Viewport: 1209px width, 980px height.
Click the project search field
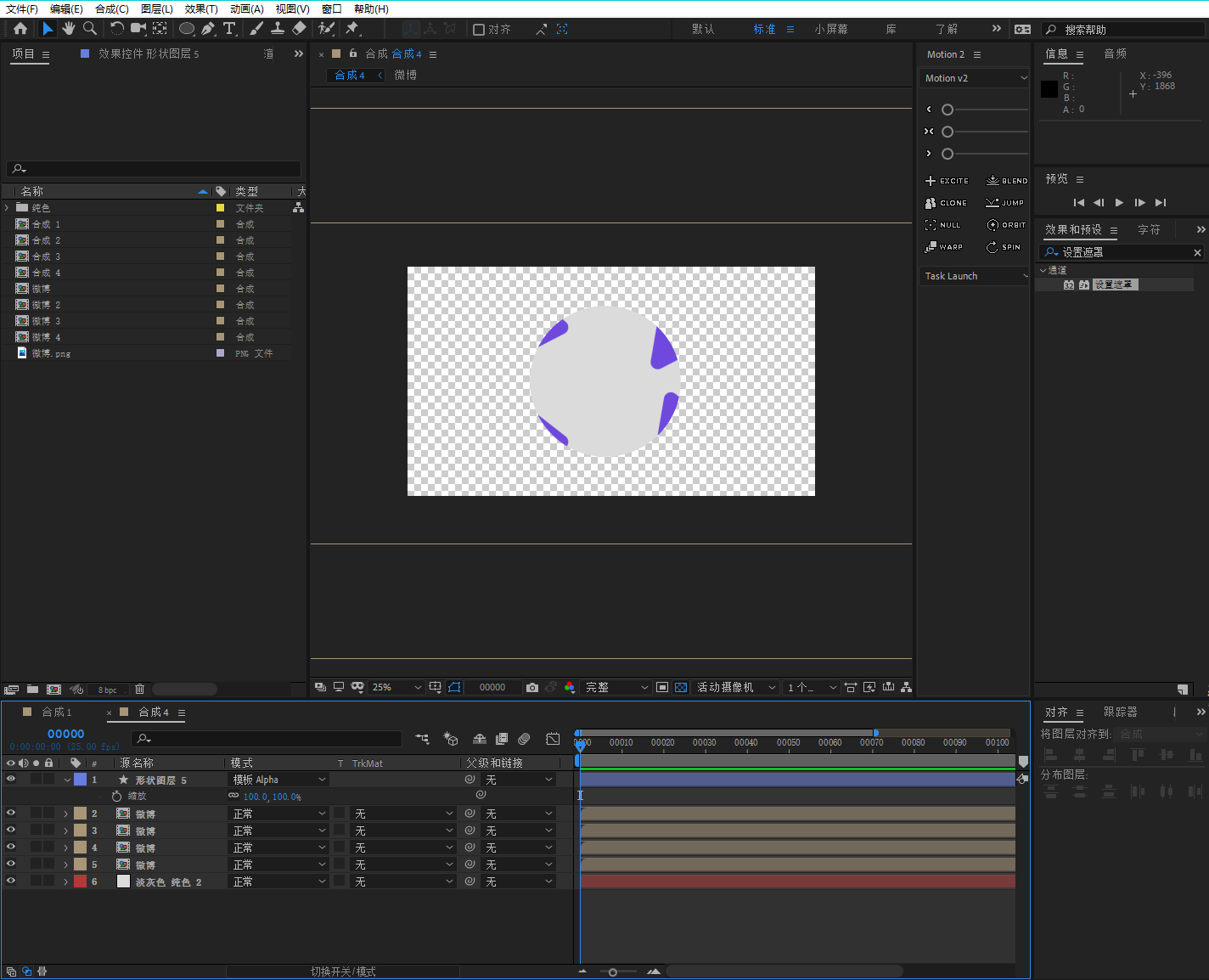point(154,169)
